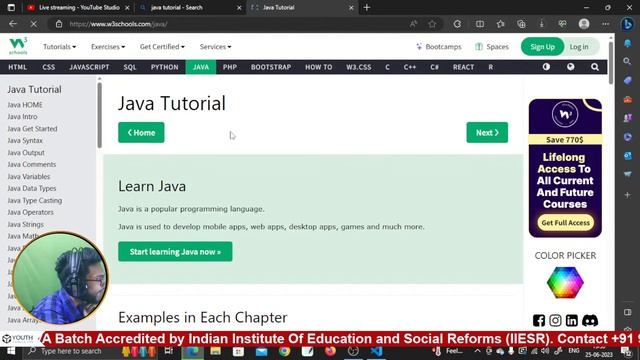Viewport: 640px width, 360px height.
Task: Open the Windows Start menu
Action: (11, 351)
